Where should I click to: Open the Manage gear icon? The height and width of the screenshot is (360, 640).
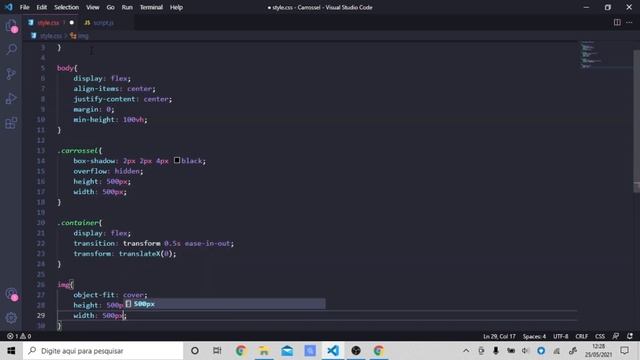pyautogui.click(x=11, y=318)
